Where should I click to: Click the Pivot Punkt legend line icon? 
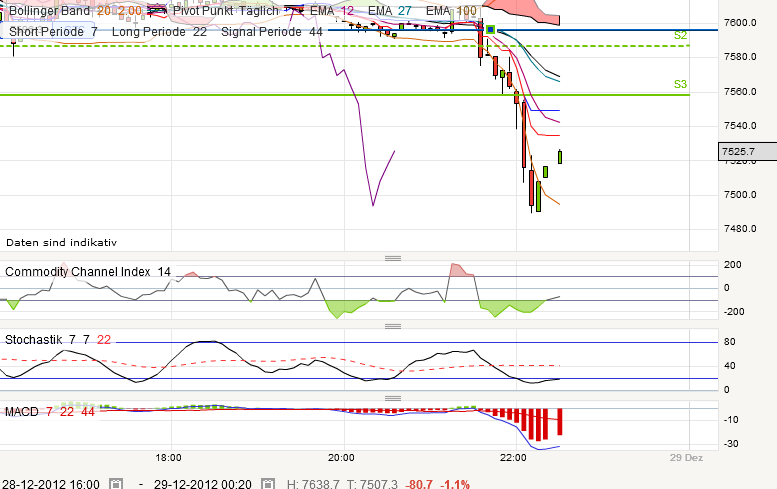[x=294, y=9]
